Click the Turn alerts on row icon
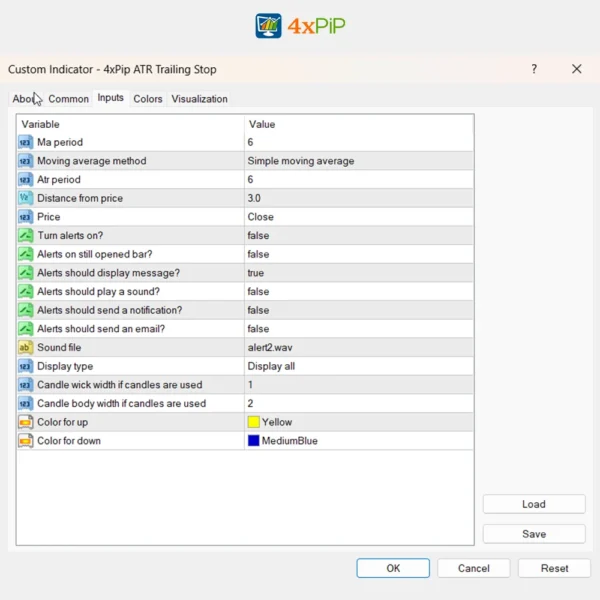The height and width of the screenshot is (600, 600). coord(25,236)
